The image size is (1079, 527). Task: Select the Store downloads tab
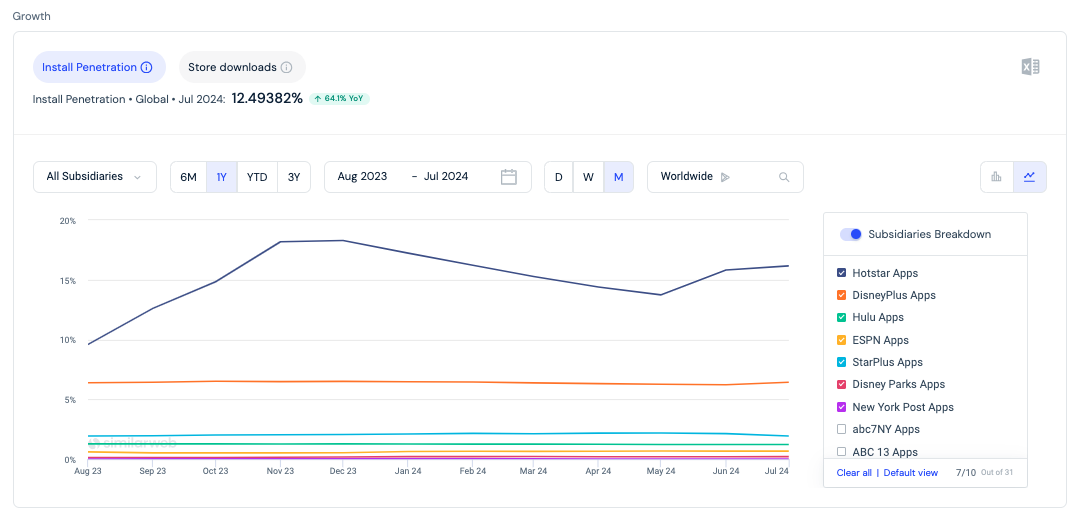pyautogui.click(x=242, y=67)
